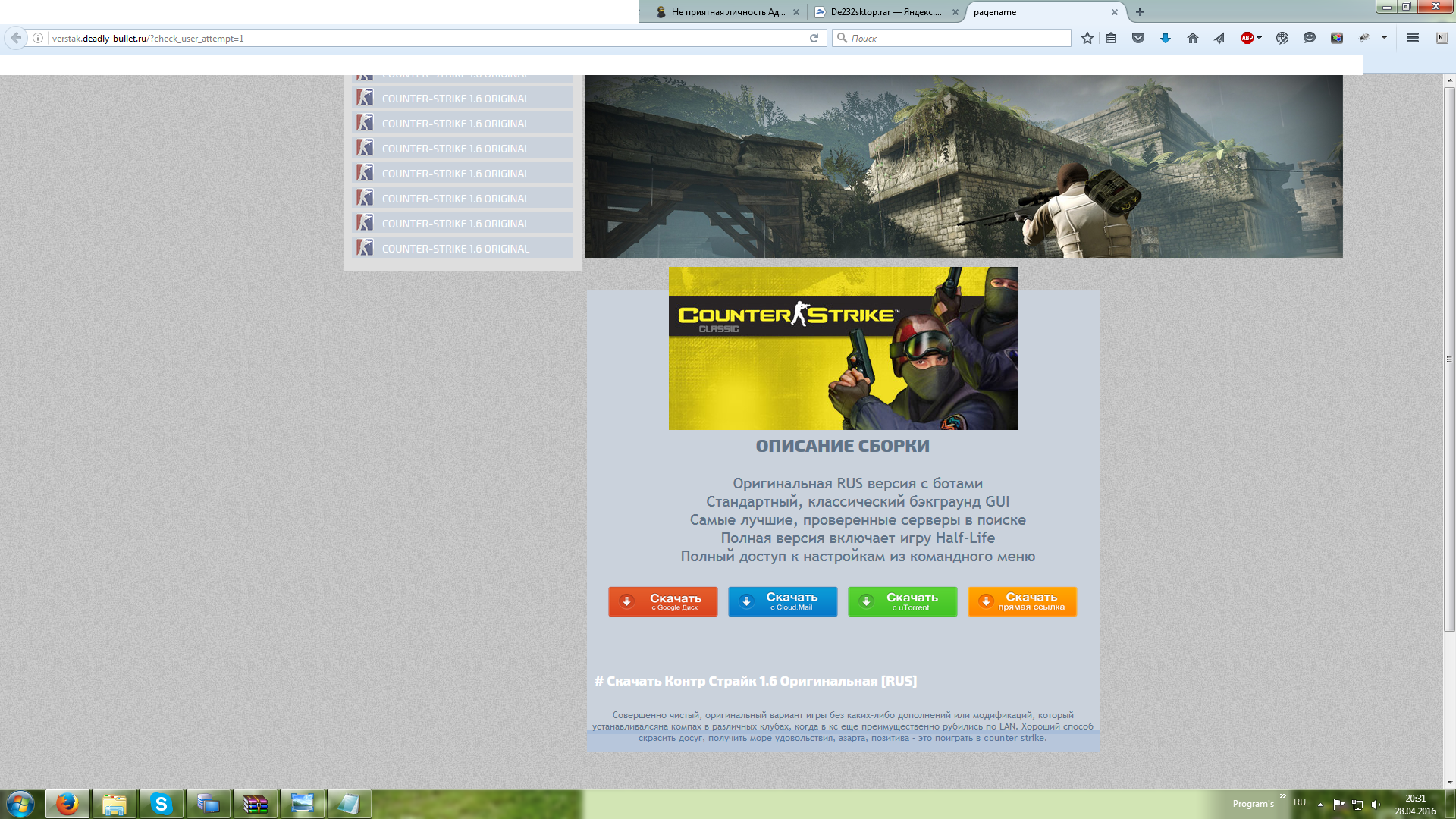Focus the address bar URL field
The height and width of the screenshot is (819, 1456).
click(x=425, y=38)
